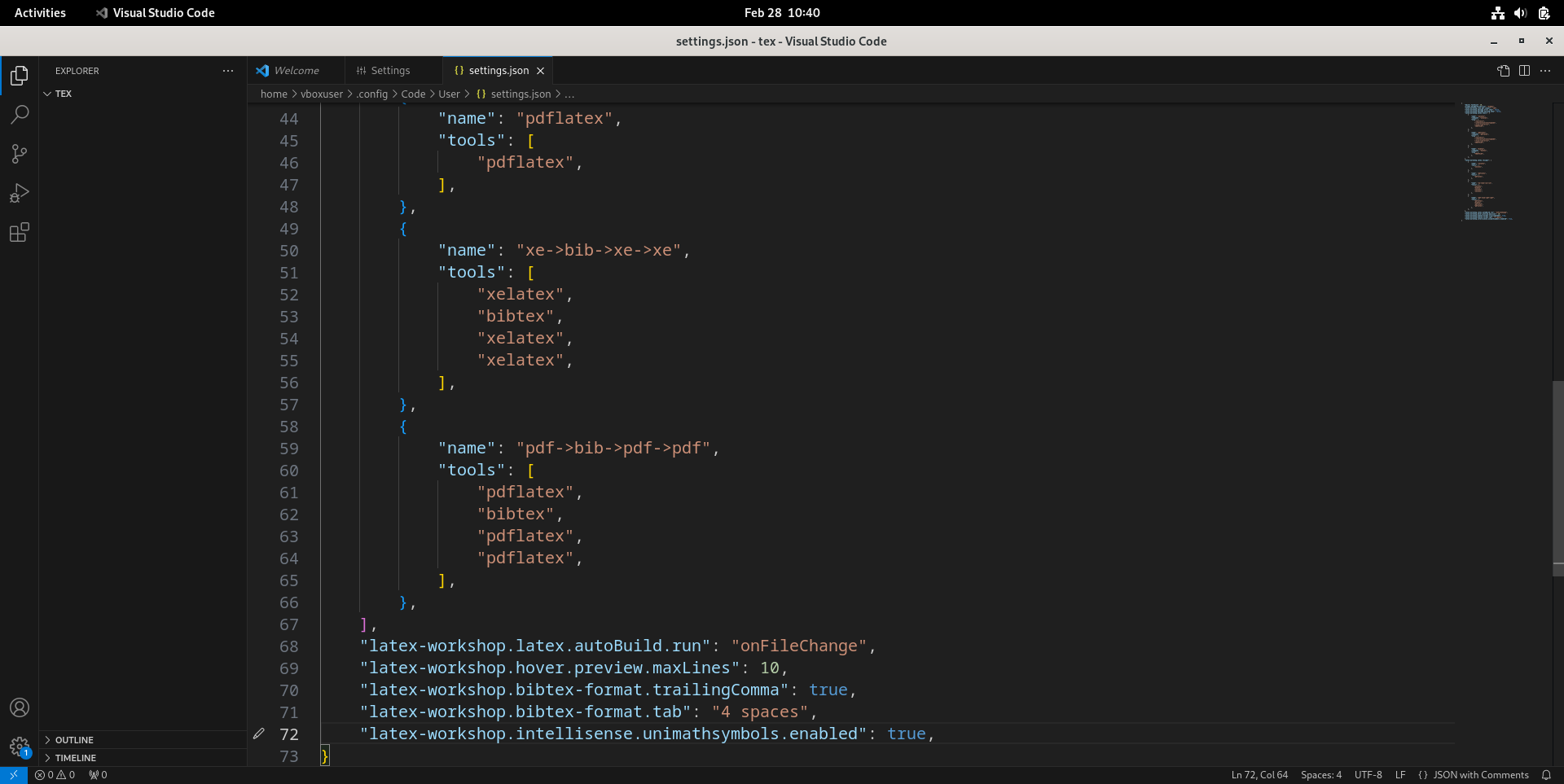This screenshot has height=784, width=1564.
Task: Click 'vboxuser' in the breadcrumb path
Action: click(322, 94)
